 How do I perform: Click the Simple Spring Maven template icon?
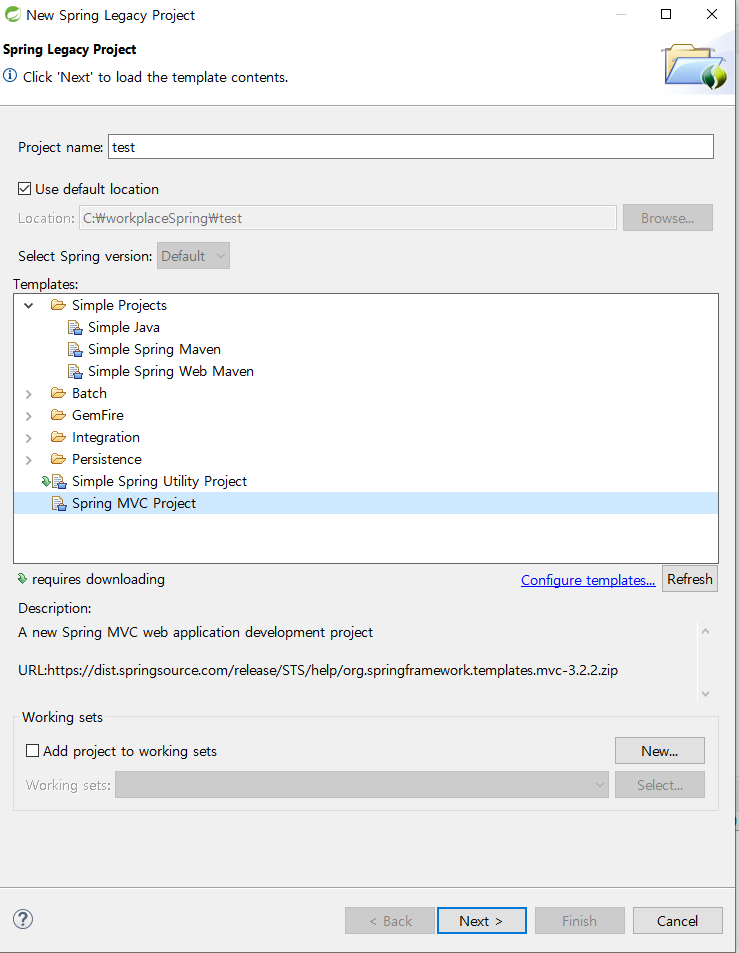75,349
